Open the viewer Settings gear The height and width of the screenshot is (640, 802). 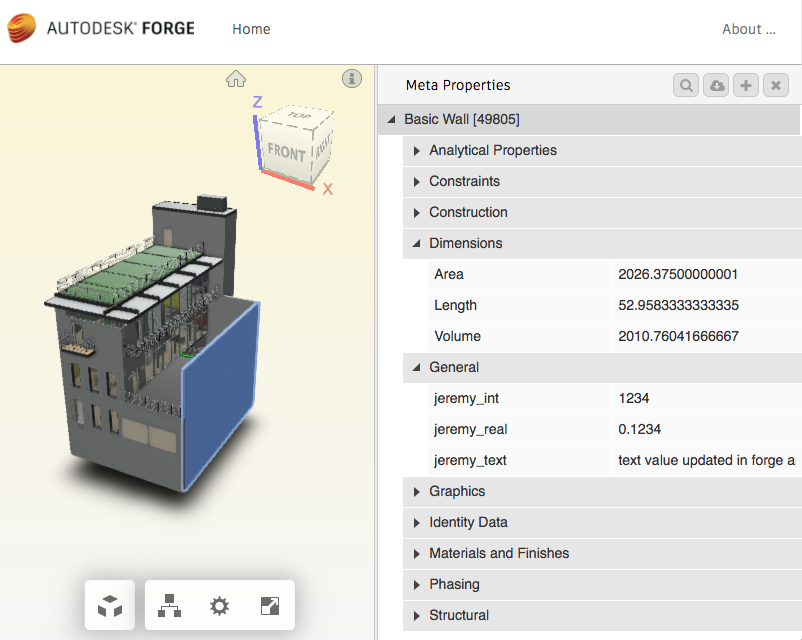point(219,605)
